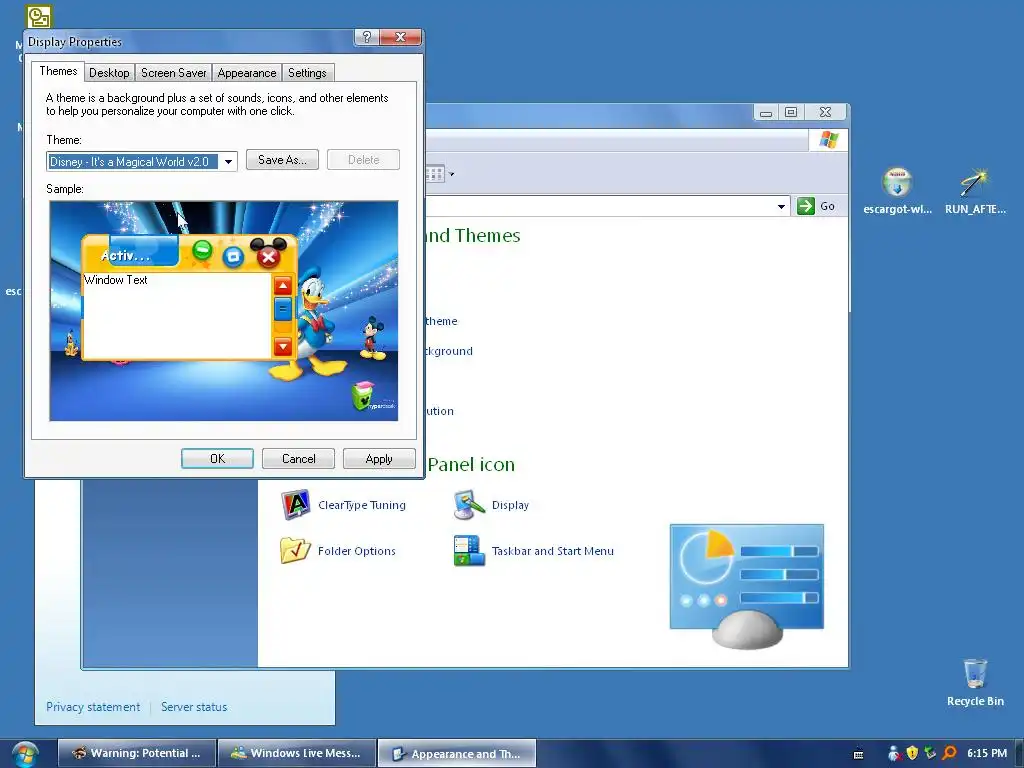
Task: Click the link ending in 'kground'
Action: point(449,351)
